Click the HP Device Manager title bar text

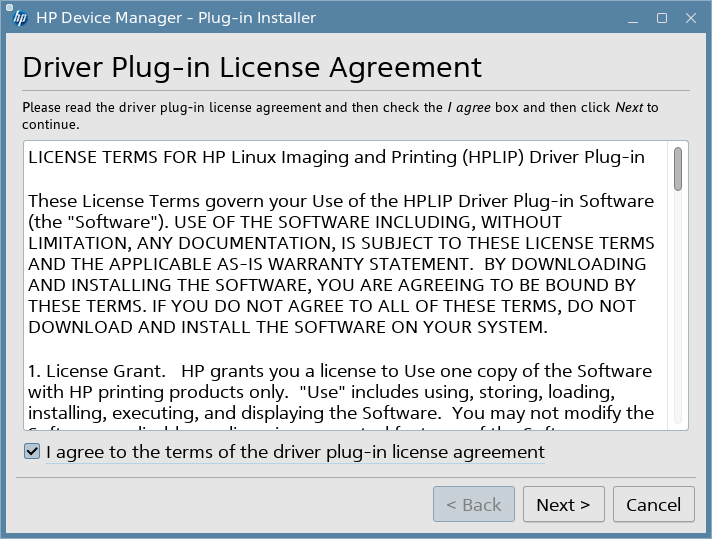tap(176, 18)
